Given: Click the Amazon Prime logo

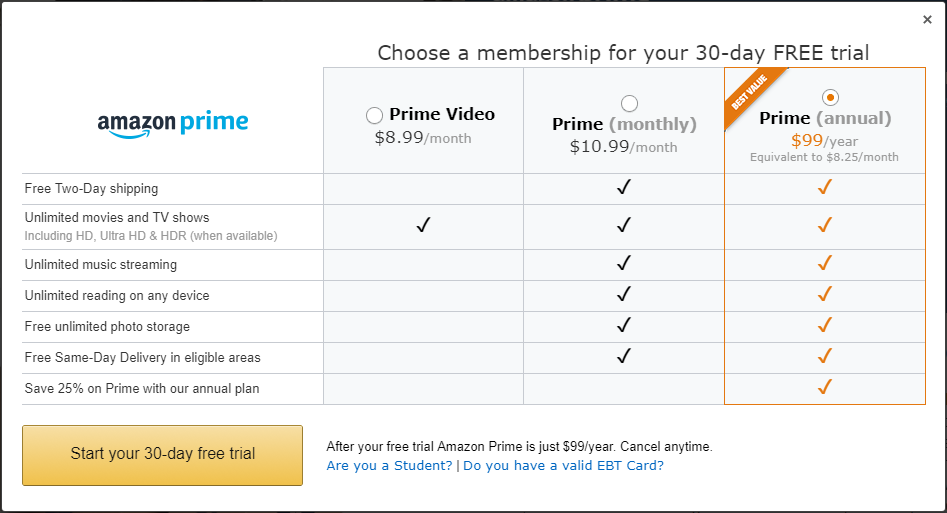Looking at the screenshot, I should click(173, 124).
